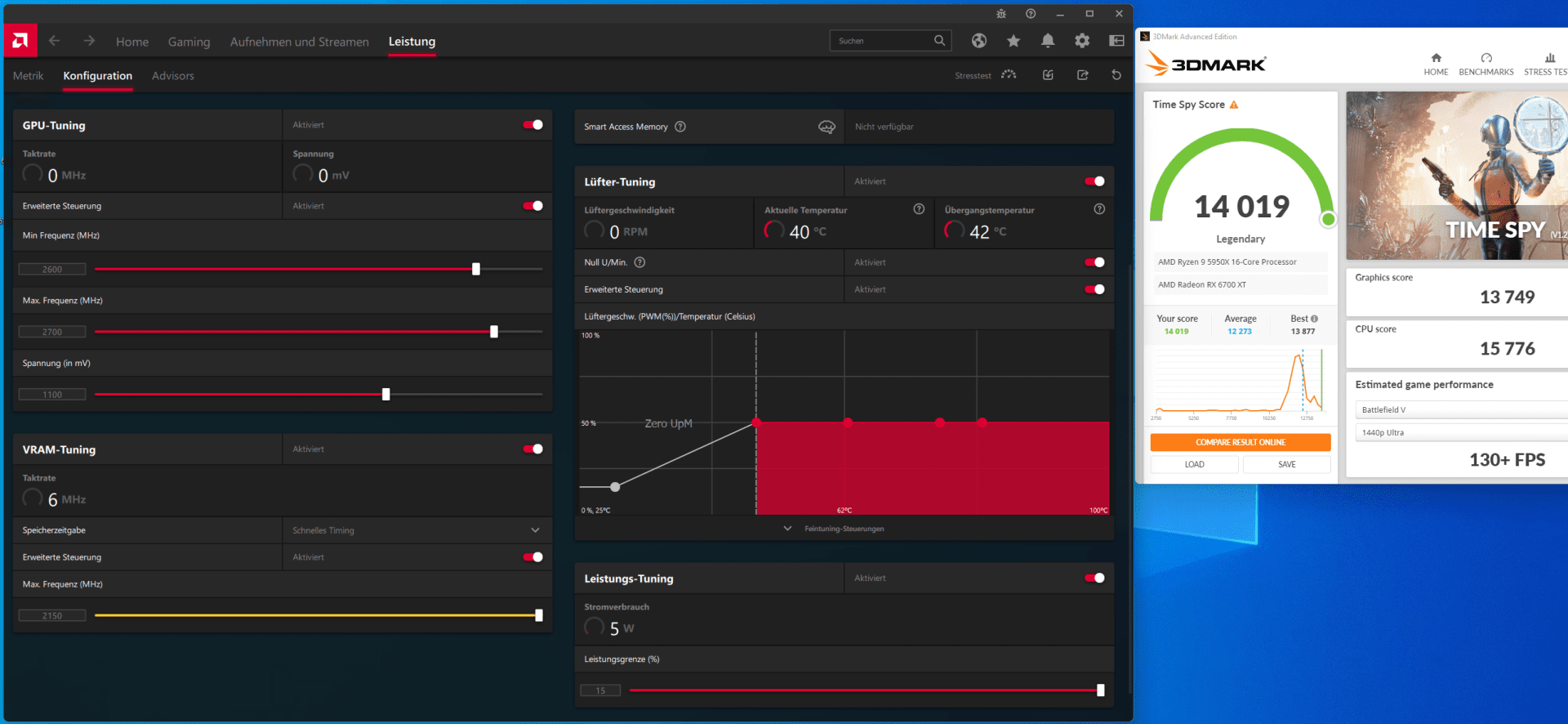Open notifications bell icon
The image size is (1568, 724).
coord(1048,41)
